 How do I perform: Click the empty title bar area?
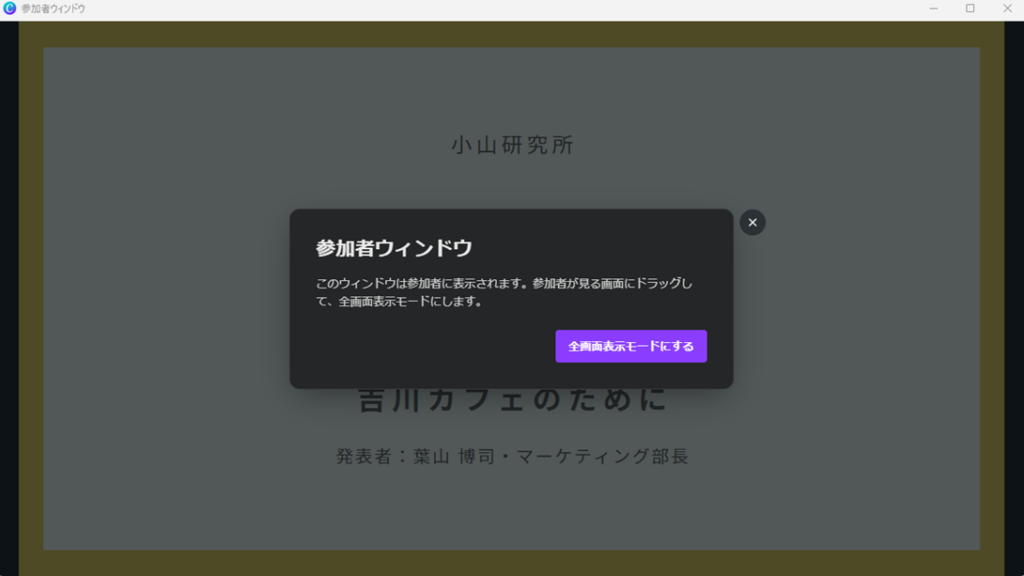pyautogui.click(x=500, y=8)
